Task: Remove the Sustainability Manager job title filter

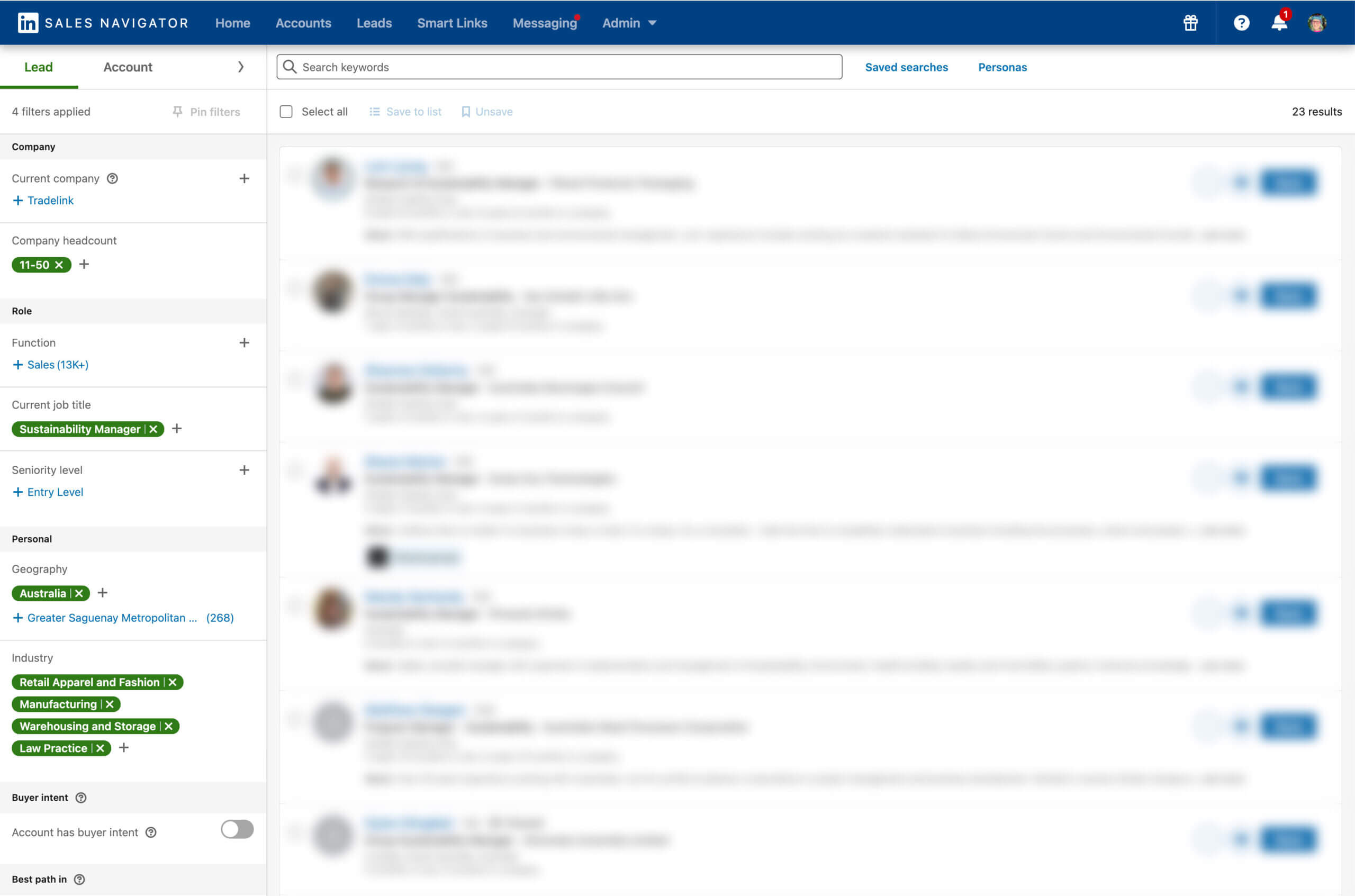Action: pos(153,429)
